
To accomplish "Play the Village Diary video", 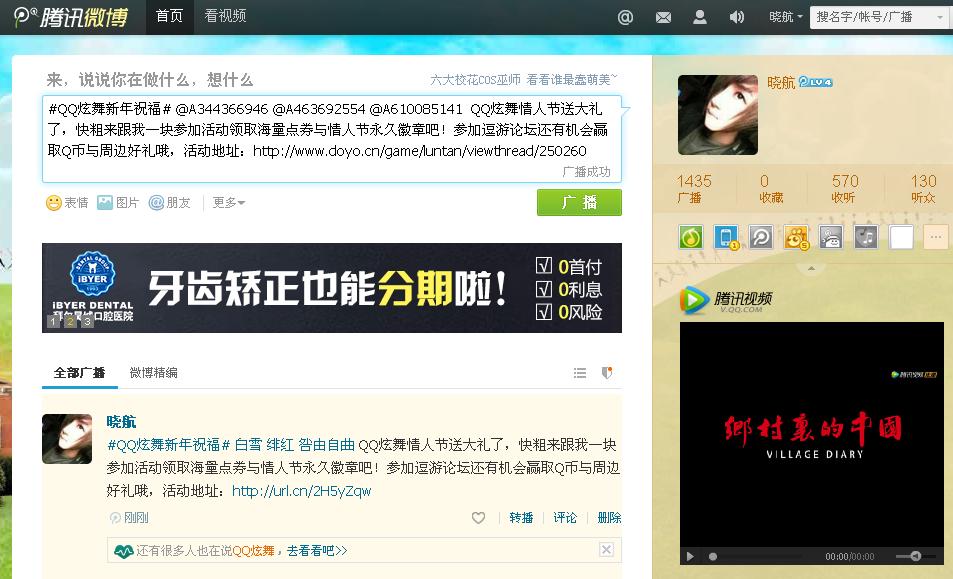I will (690, 557).
